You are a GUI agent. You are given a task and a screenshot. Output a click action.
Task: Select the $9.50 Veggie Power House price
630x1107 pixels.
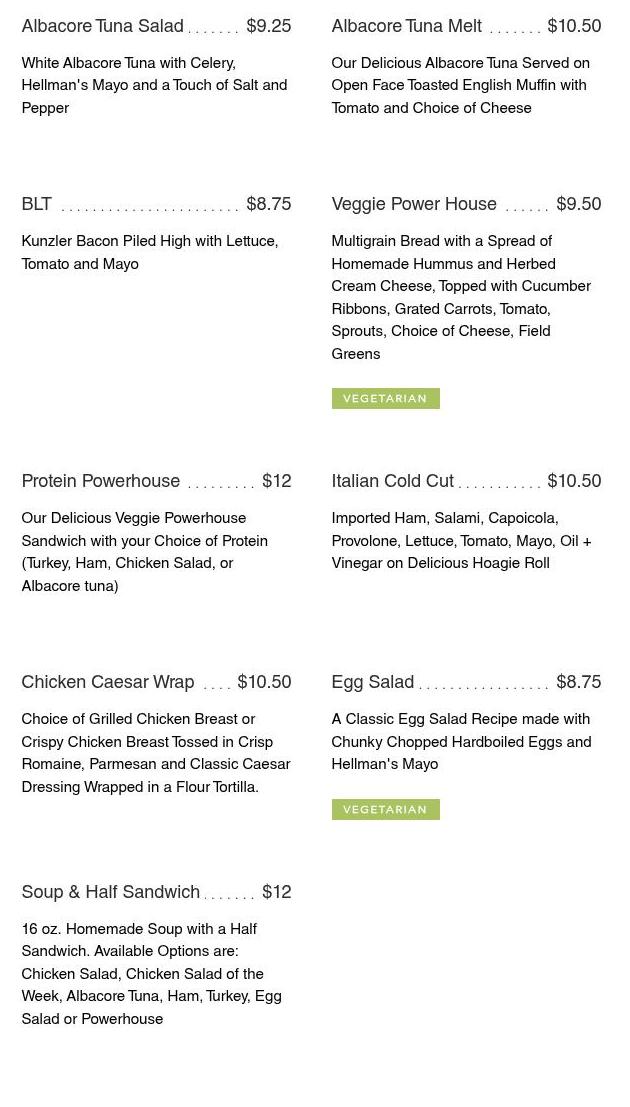tap(578, 204)
